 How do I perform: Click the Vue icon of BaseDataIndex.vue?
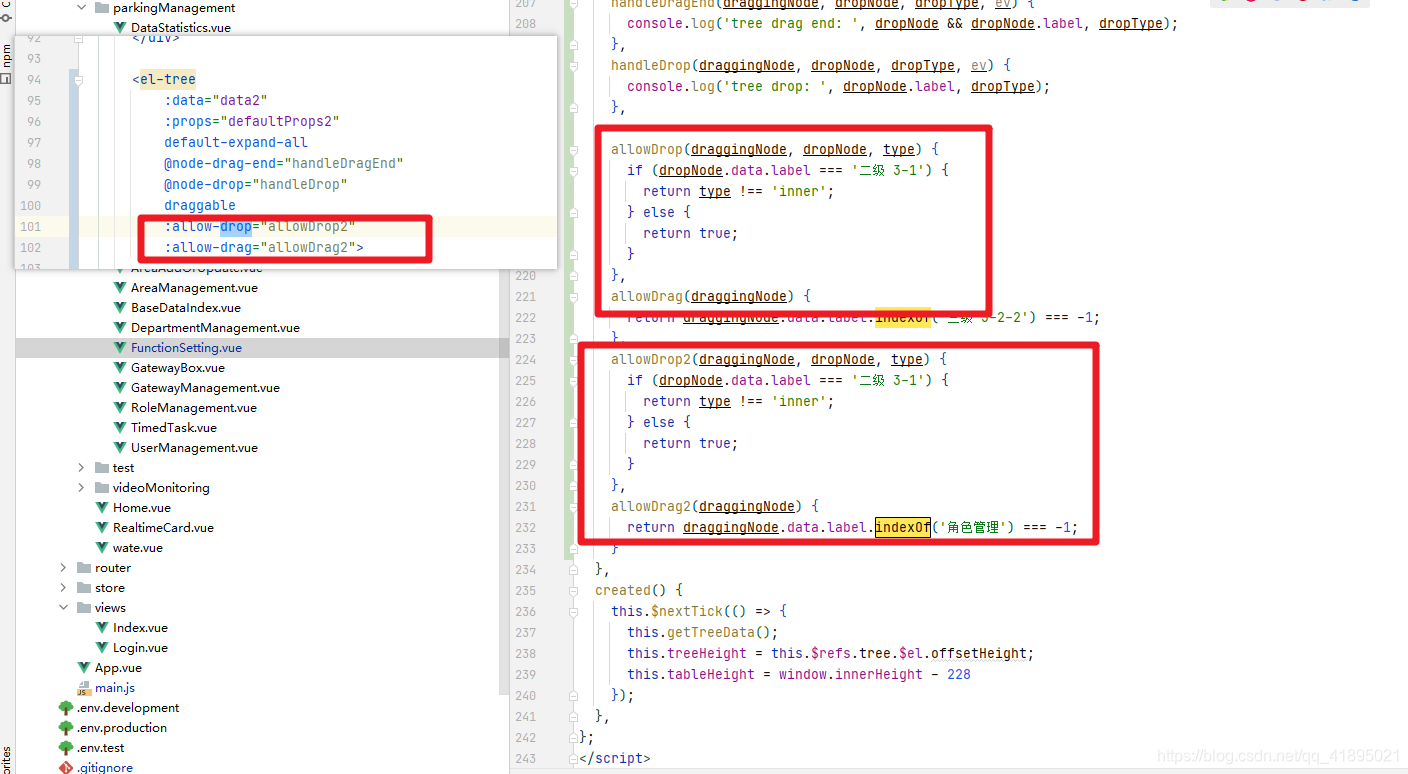point(120,308)
